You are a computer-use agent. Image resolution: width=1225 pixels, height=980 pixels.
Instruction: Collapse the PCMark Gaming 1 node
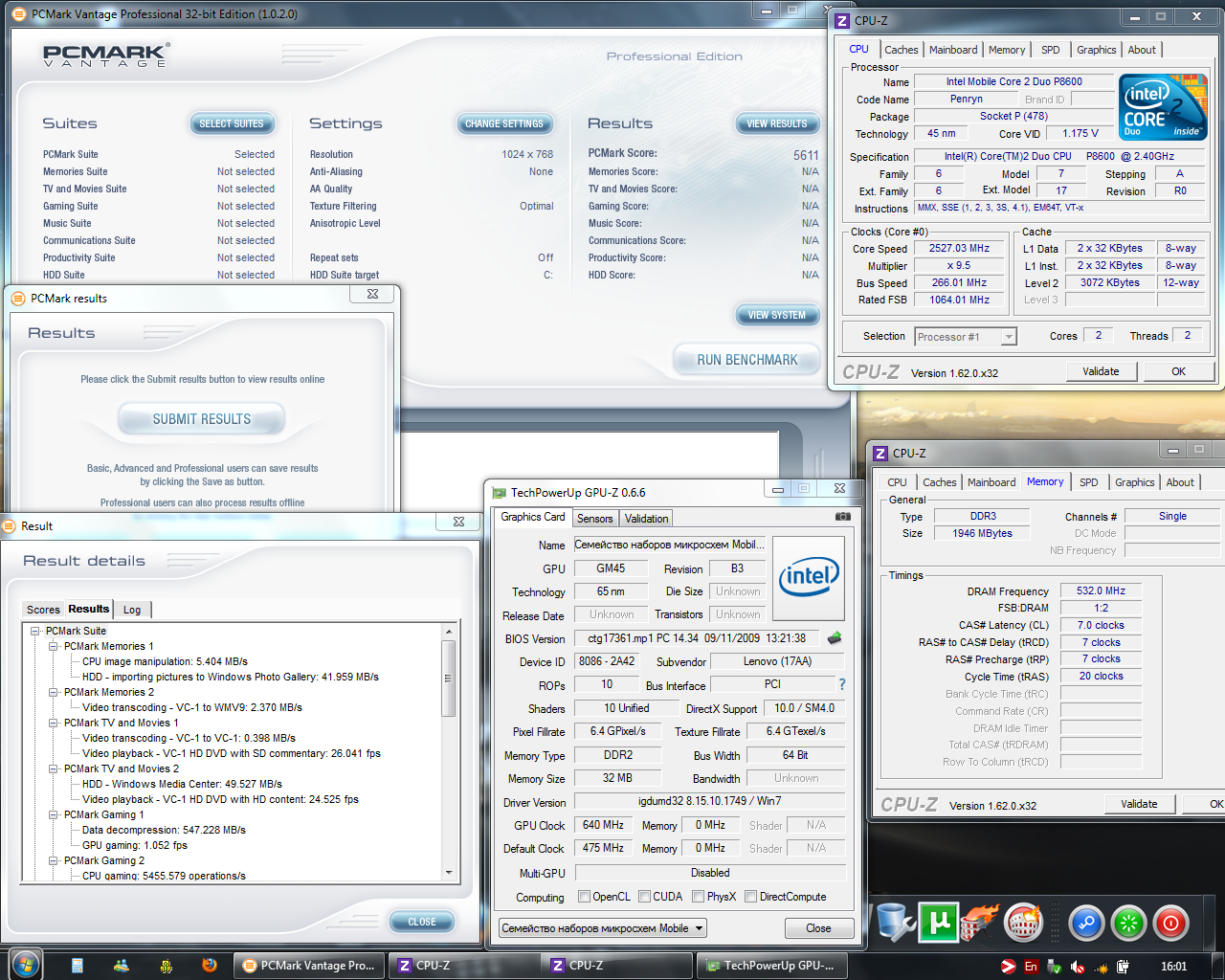[x=55, y=814]
